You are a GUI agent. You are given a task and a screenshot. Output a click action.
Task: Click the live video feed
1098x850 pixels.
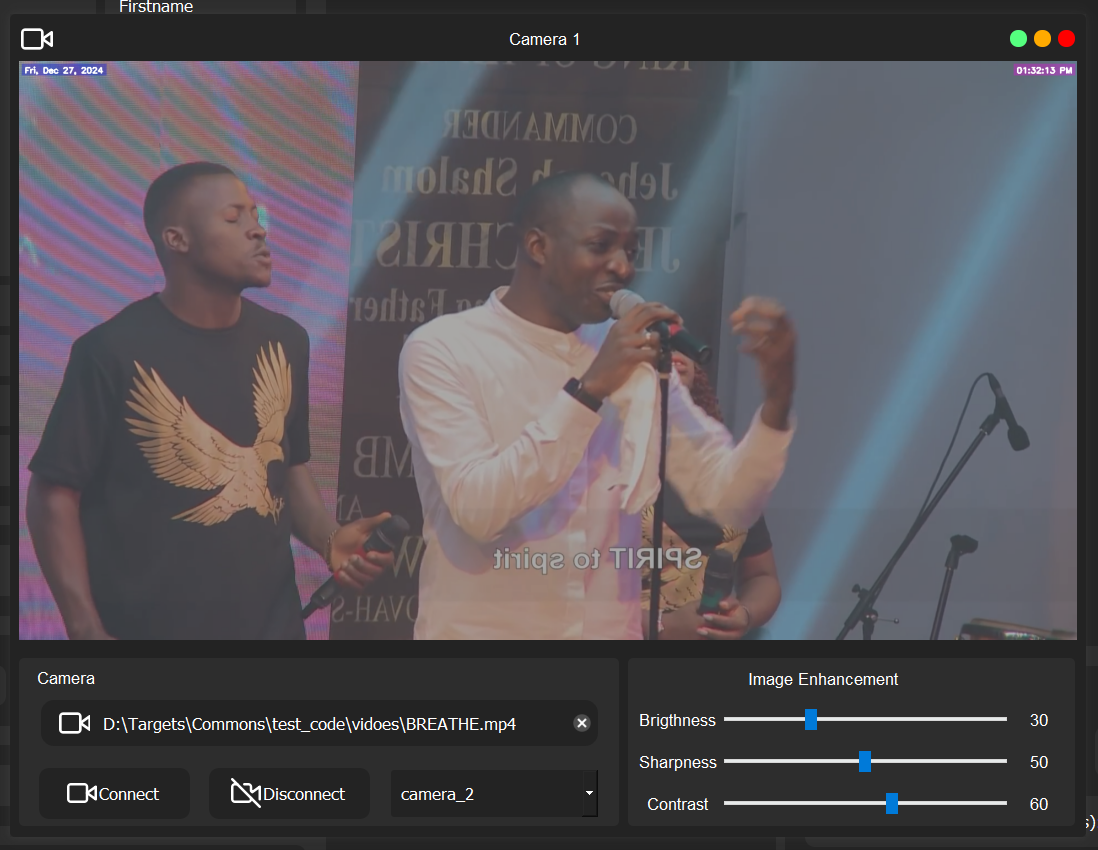click(547, 350)
